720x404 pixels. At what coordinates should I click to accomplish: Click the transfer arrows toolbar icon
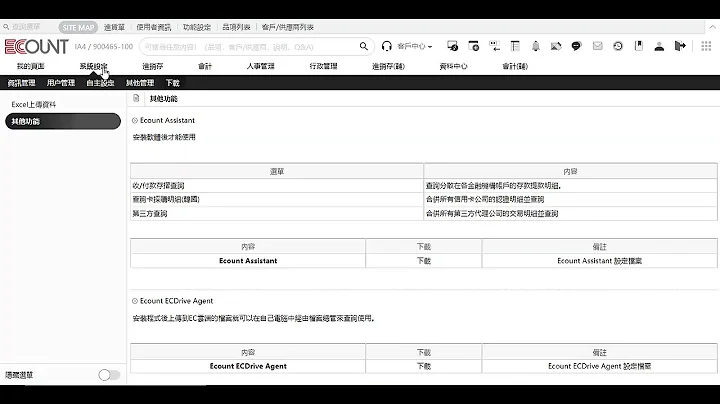pyautogui.click(x=494, y=46)
